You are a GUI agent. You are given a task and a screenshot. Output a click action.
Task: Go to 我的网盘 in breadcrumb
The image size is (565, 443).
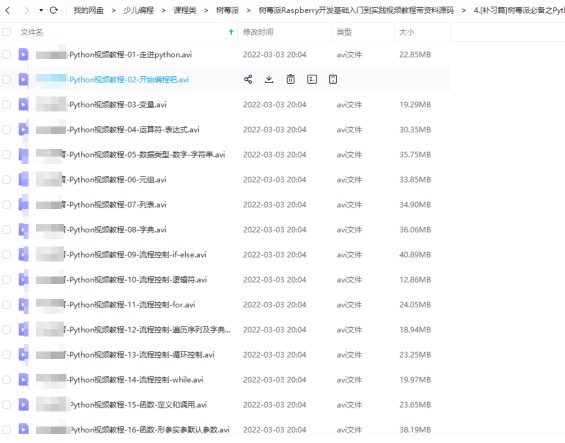click(x=89, y=10)
